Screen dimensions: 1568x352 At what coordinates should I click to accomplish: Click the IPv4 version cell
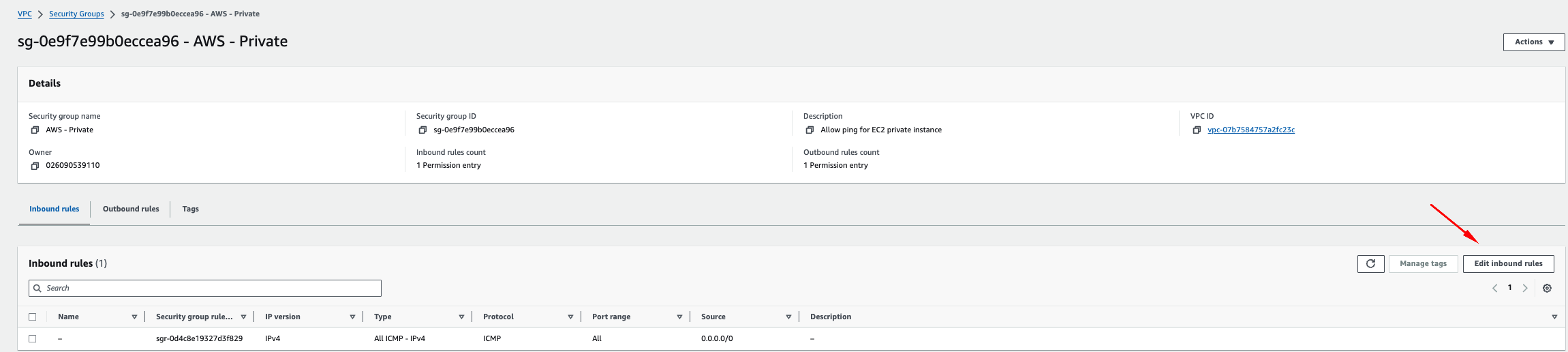click(x=273, y=338)
